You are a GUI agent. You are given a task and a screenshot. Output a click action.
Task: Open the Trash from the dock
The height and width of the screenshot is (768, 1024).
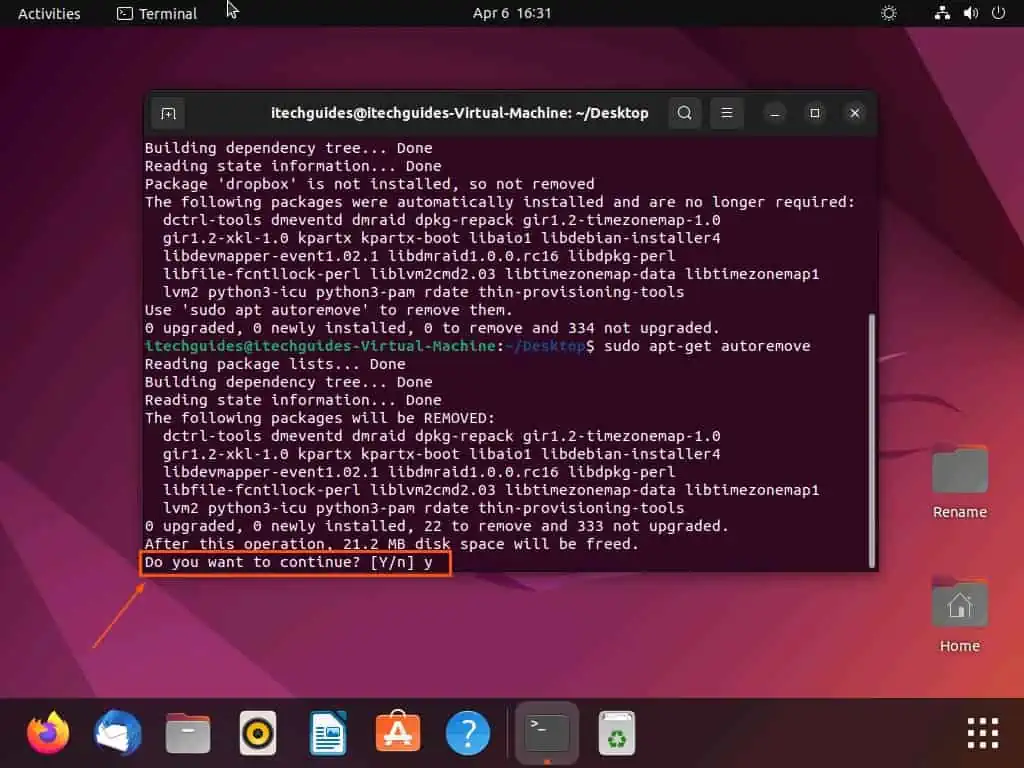pyautogui.click(x=616, y=733)
